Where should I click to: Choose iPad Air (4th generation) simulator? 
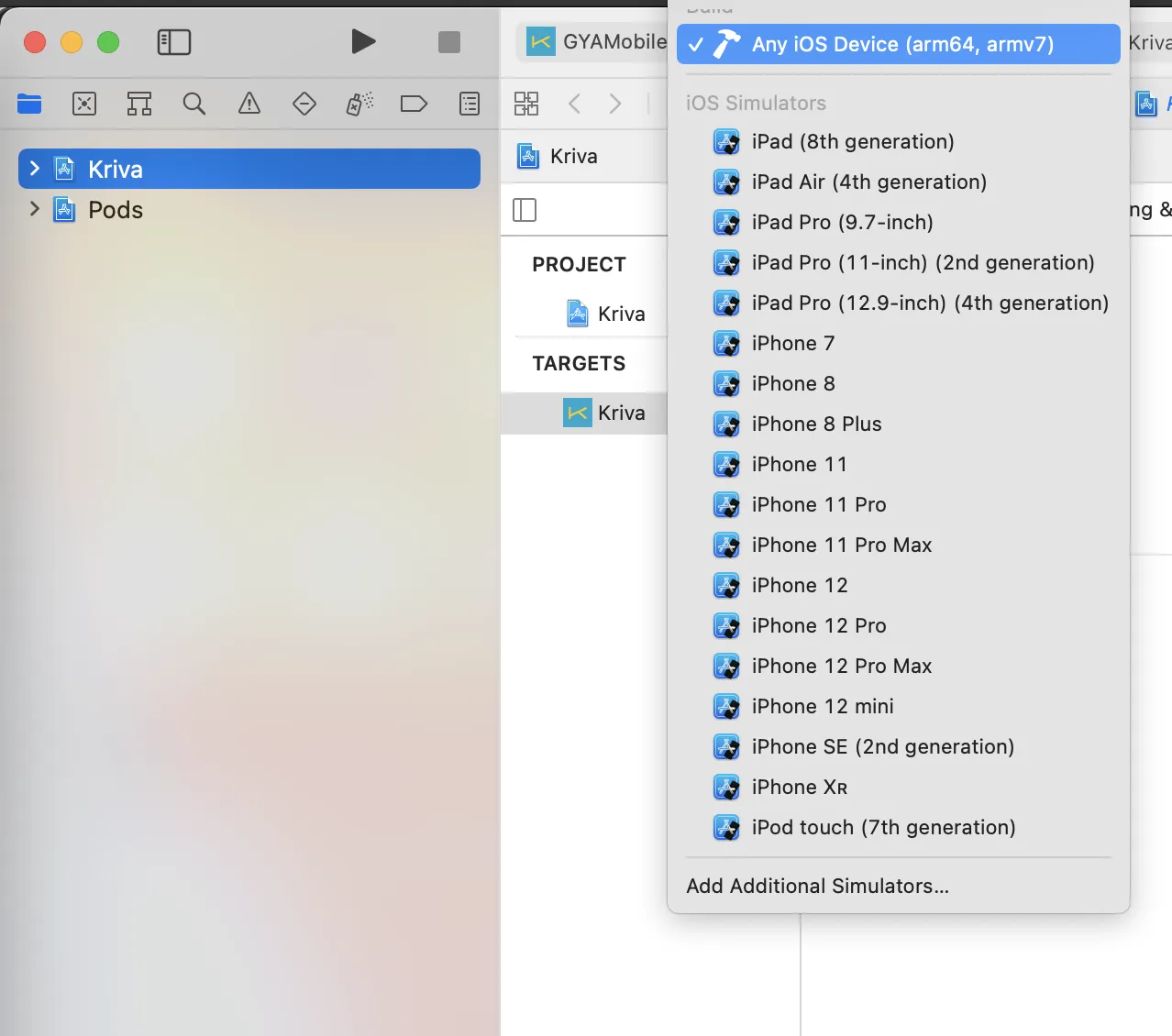[x=899, y=182]
